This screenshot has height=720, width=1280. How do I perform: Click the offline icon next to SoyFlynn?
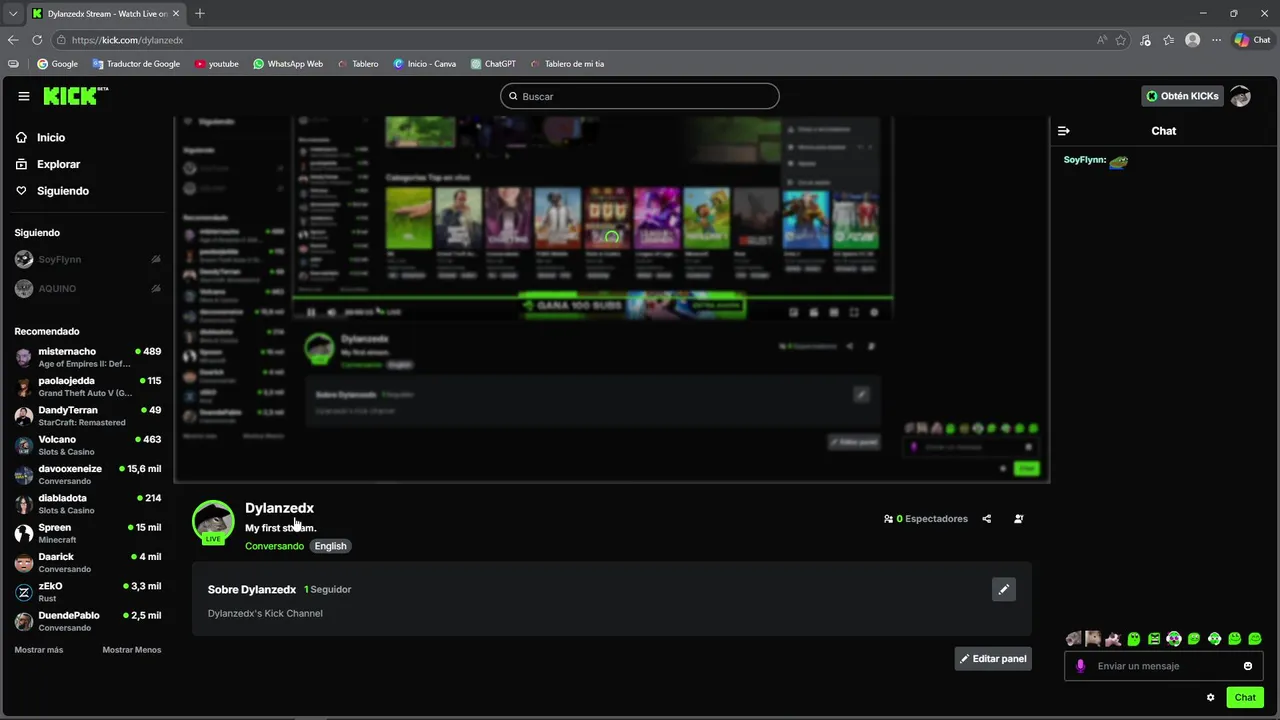pos(156,259)
